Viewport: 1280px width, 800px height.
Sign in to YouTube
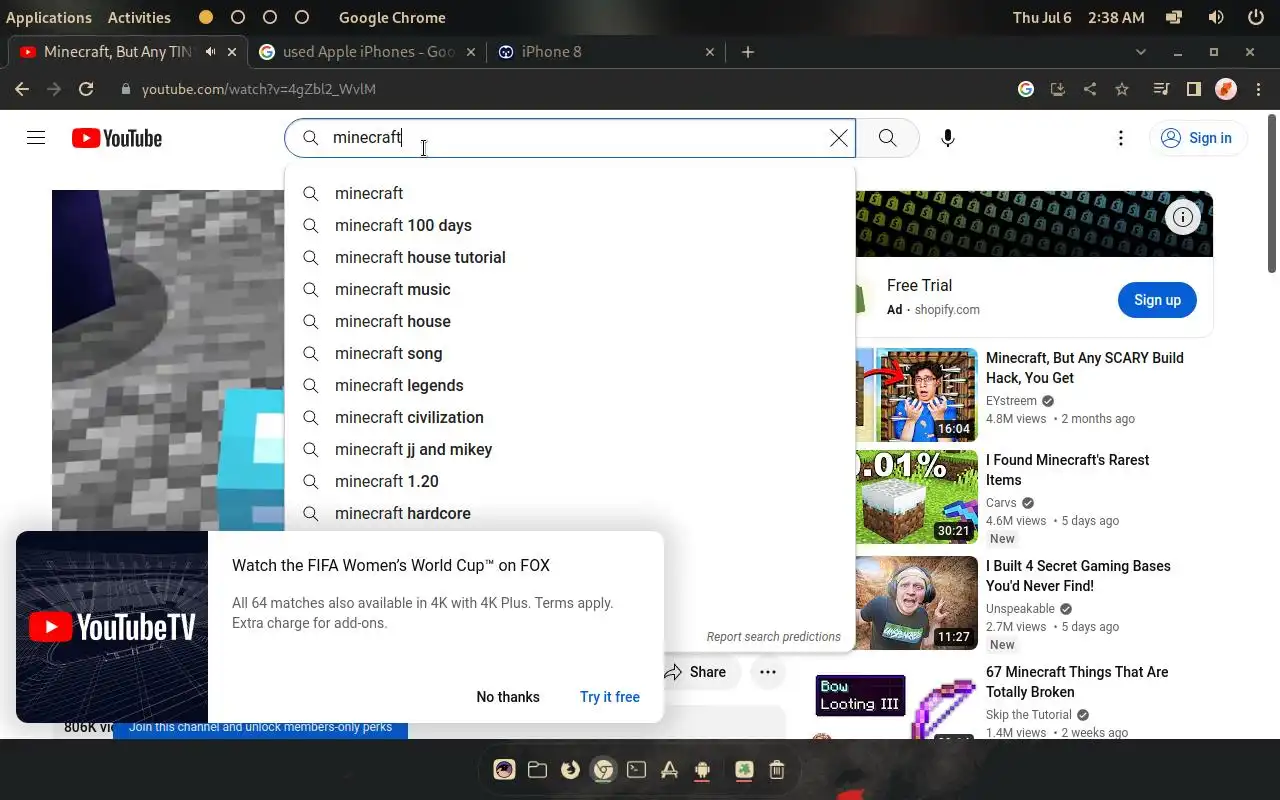1198,138
